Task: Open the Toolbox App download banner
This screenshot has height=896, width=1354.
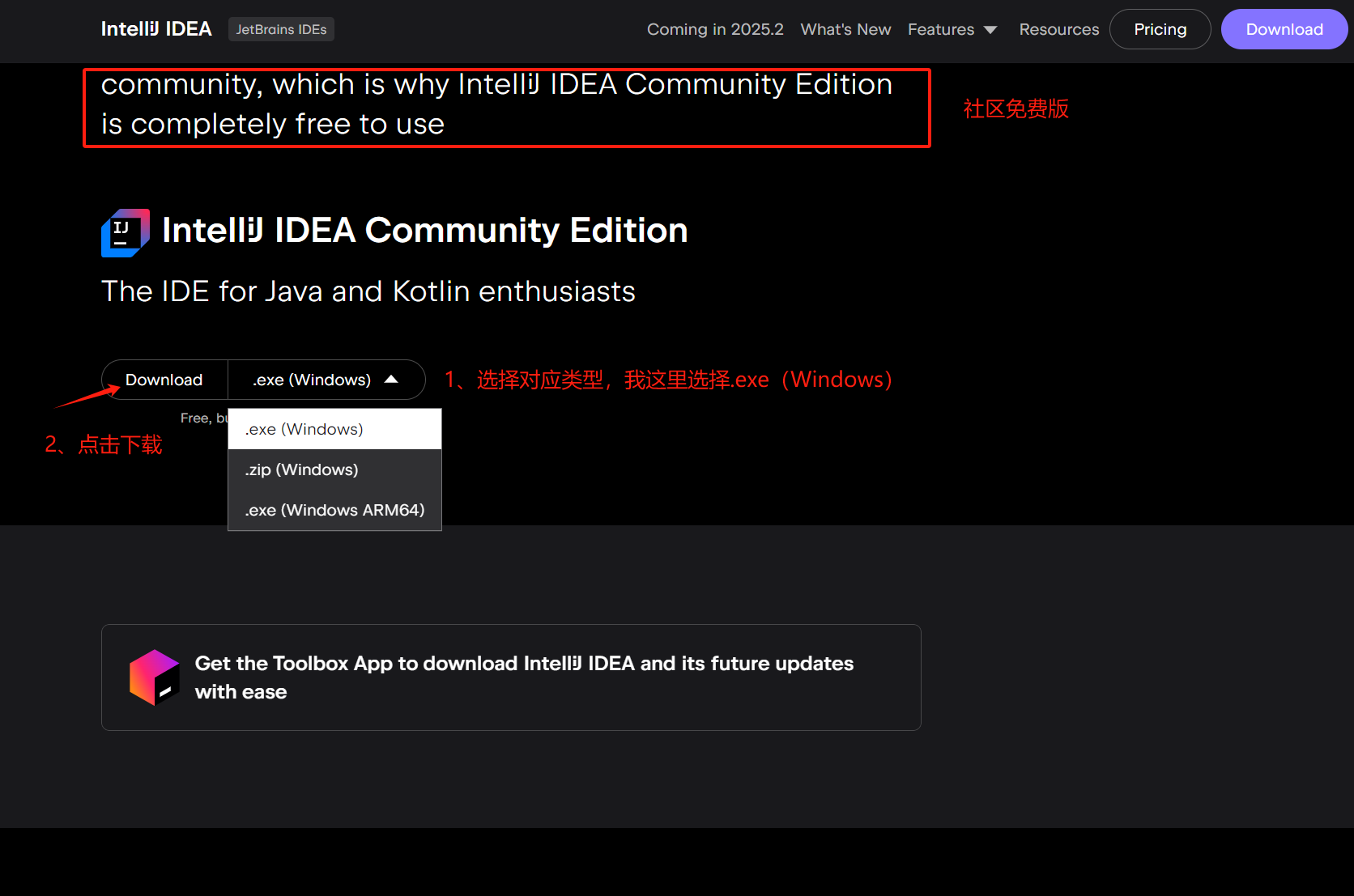Action: pos(511,677)
